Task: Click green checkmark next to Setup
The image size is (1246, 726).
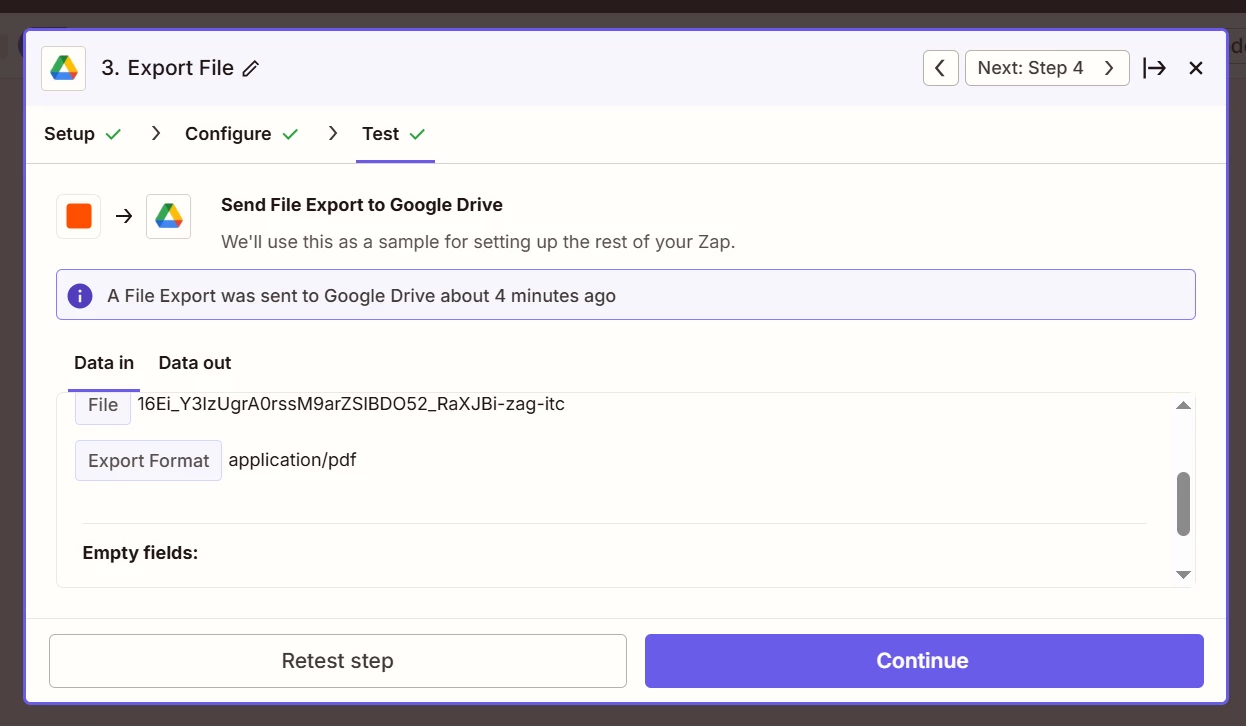Action: [113, 134]
